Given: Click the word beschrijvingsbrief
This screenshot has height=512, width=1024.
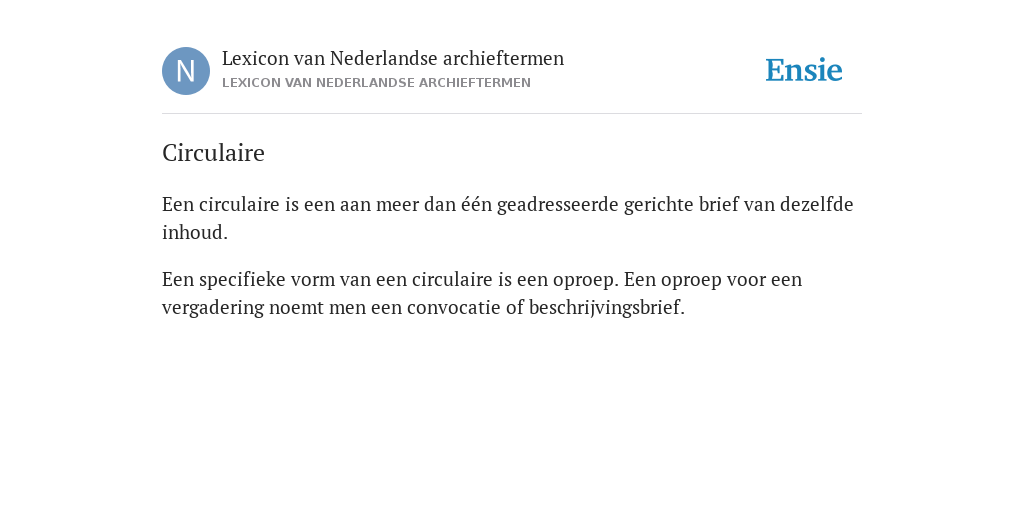Looking at the screenshot, I should (x=607, y=307).
